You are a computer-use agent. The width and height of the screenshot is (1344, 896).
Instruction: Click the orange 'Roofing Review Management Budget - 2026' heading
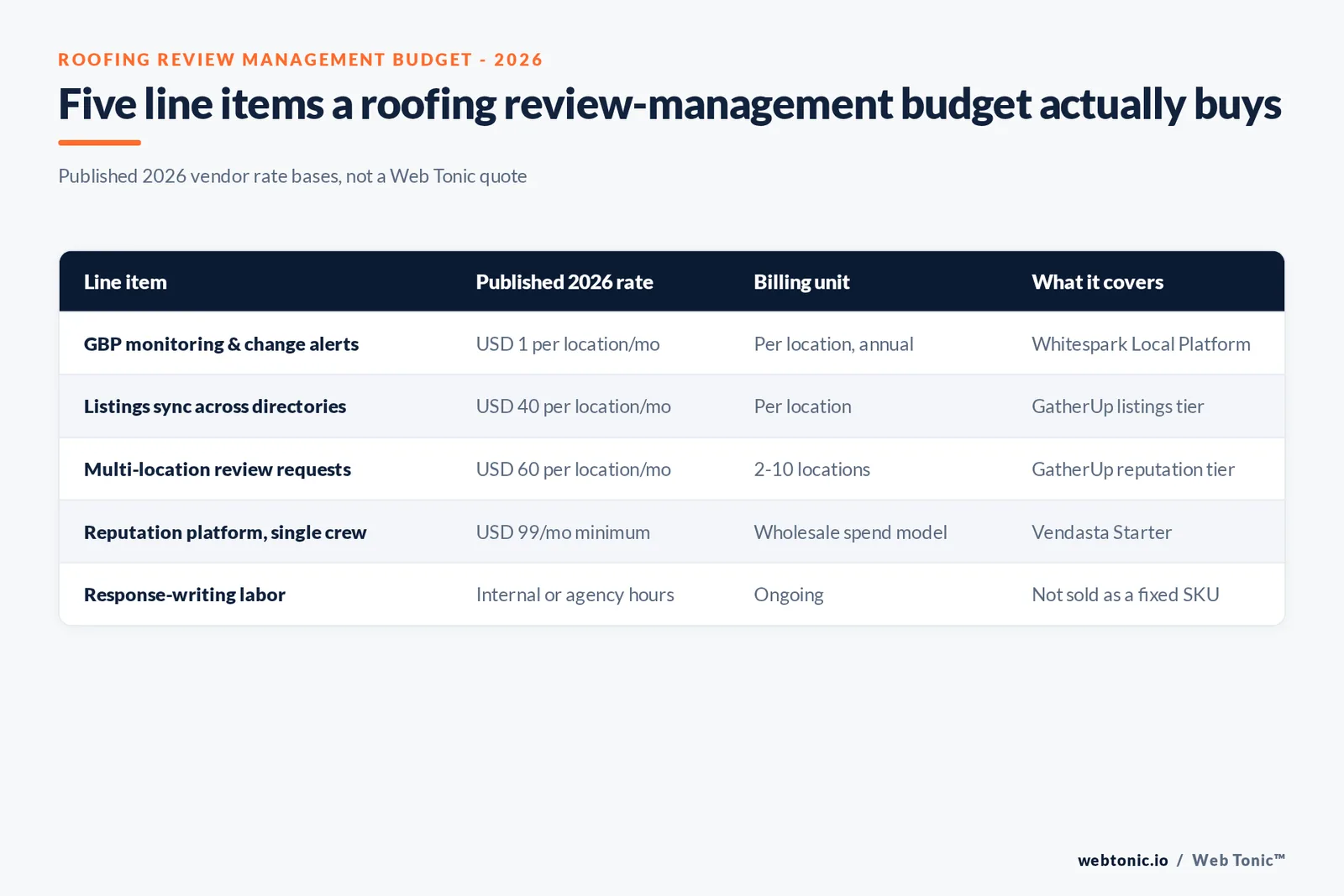pyautogui.click(x=300, y=60)
